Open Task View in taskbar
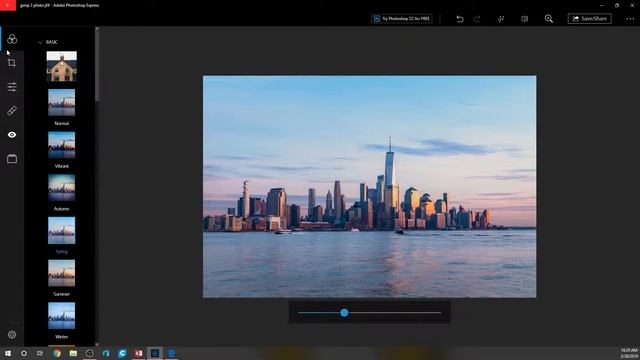Screen dimensions: 640x360 tap(40, 353)
